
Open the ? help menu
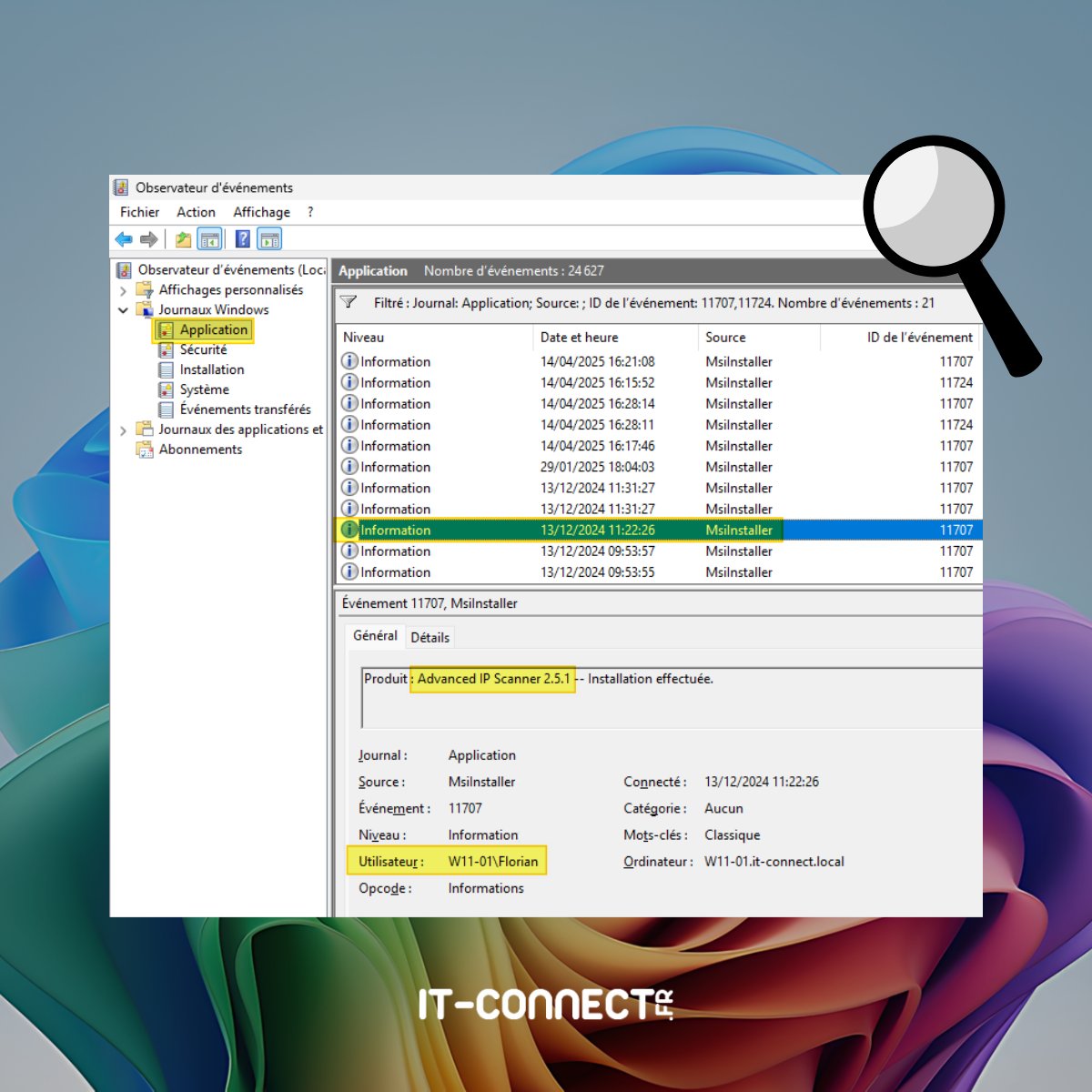click(310, 212)
